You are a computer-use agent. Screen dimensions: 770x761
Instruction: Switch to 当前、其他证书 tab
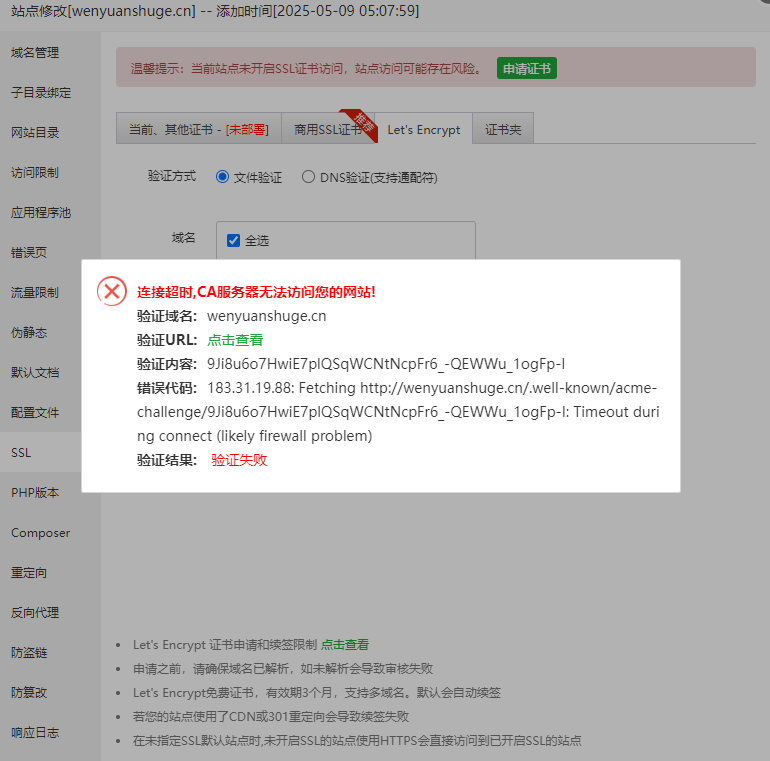coord(198,129)
